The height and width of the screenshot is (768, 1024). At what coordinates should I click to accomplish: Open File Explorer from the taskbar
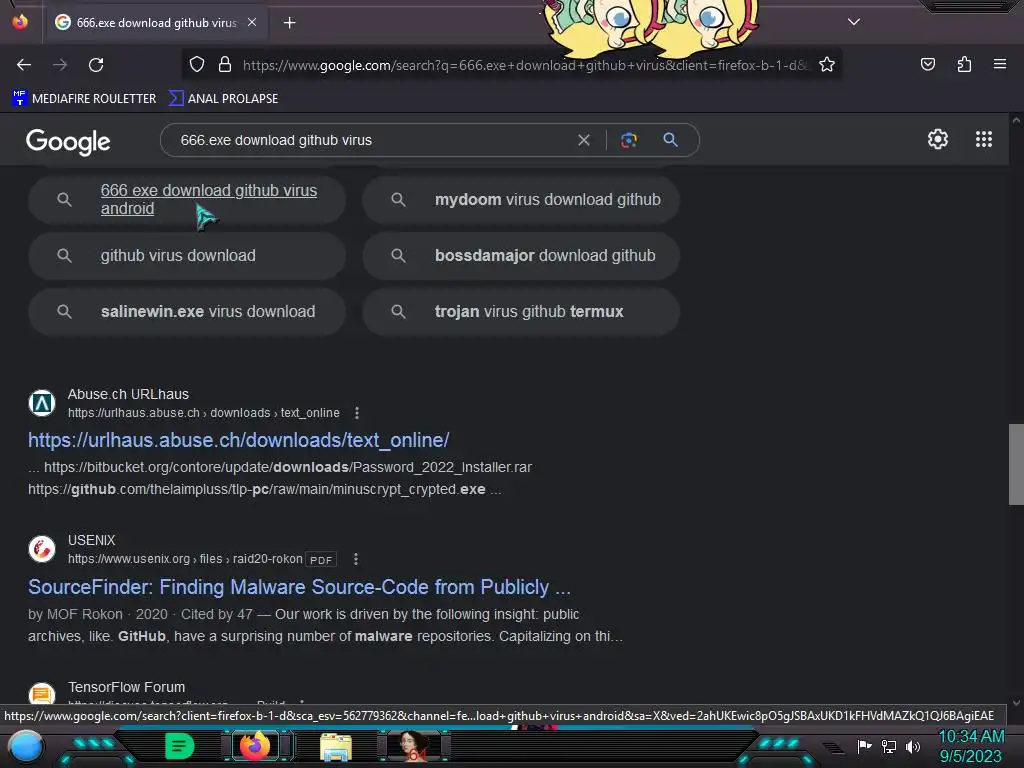point(336,747)
